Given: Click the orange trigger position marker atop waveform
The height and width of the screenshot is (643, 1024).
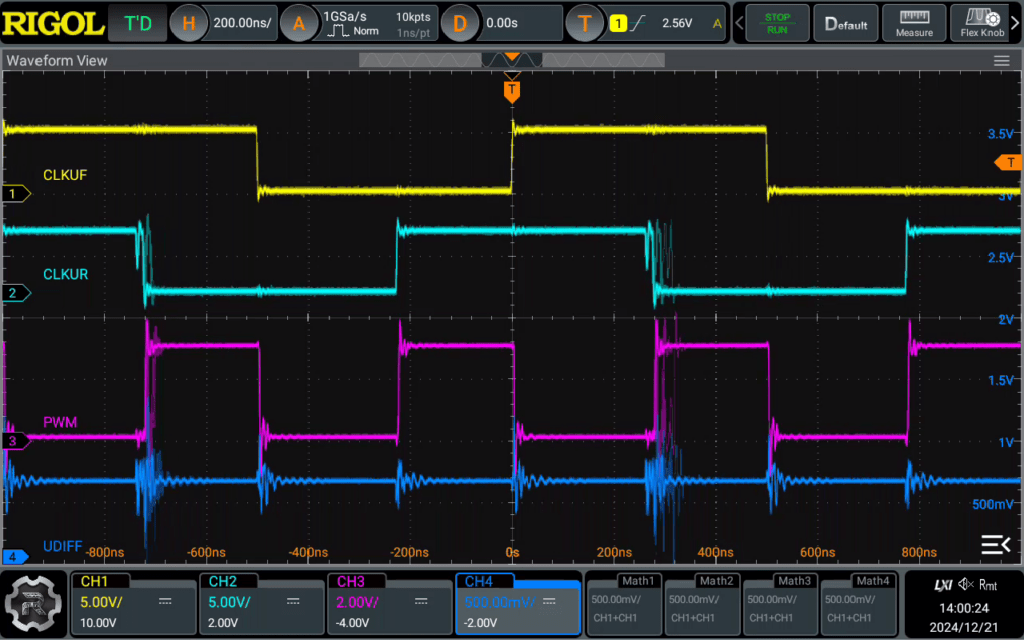Looking at the screenshot, I should [x=512, y=90].
